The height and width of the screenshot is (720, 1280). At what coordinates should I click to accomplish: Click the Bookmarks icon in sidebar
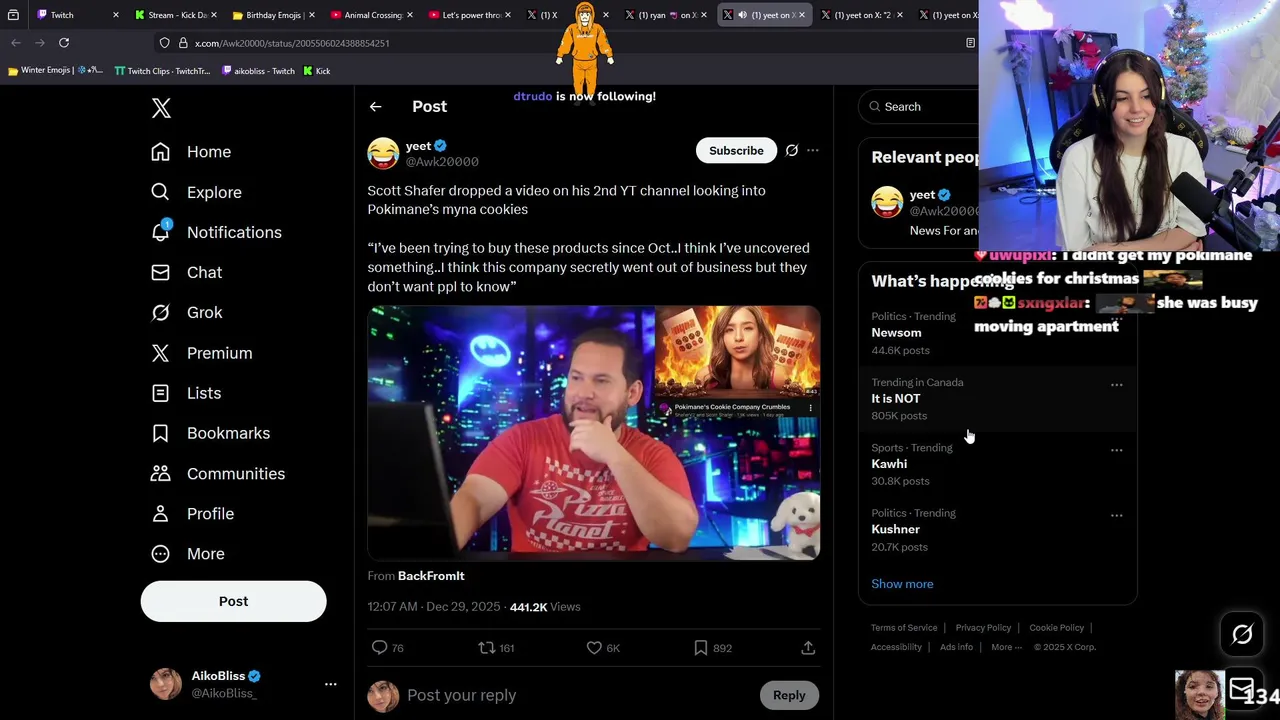pos(160,433)
